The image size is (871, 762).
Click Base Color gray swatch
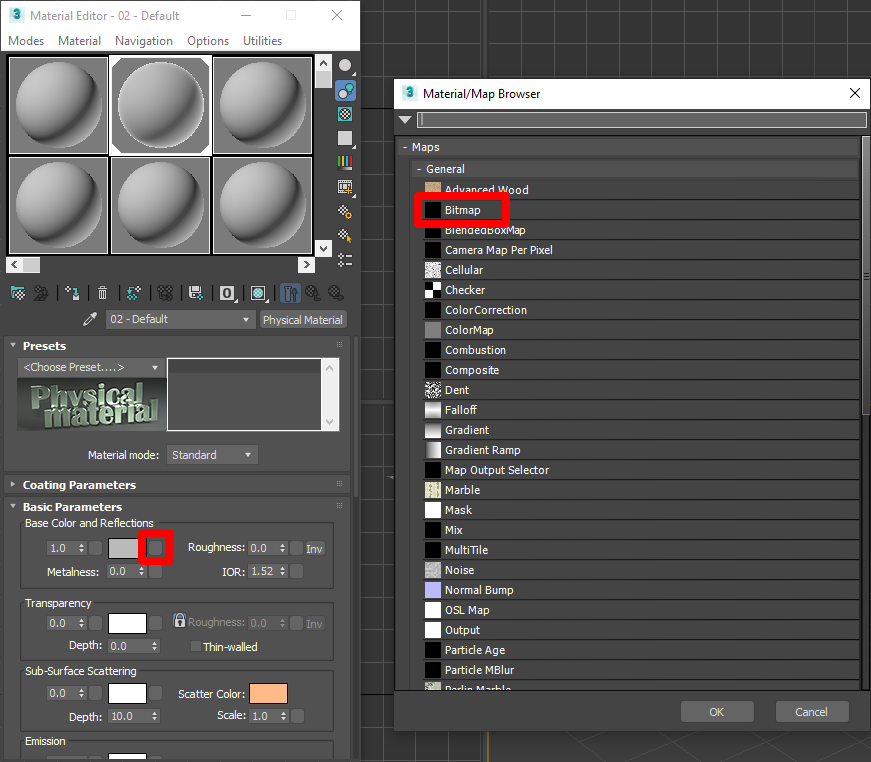point(124,548)
